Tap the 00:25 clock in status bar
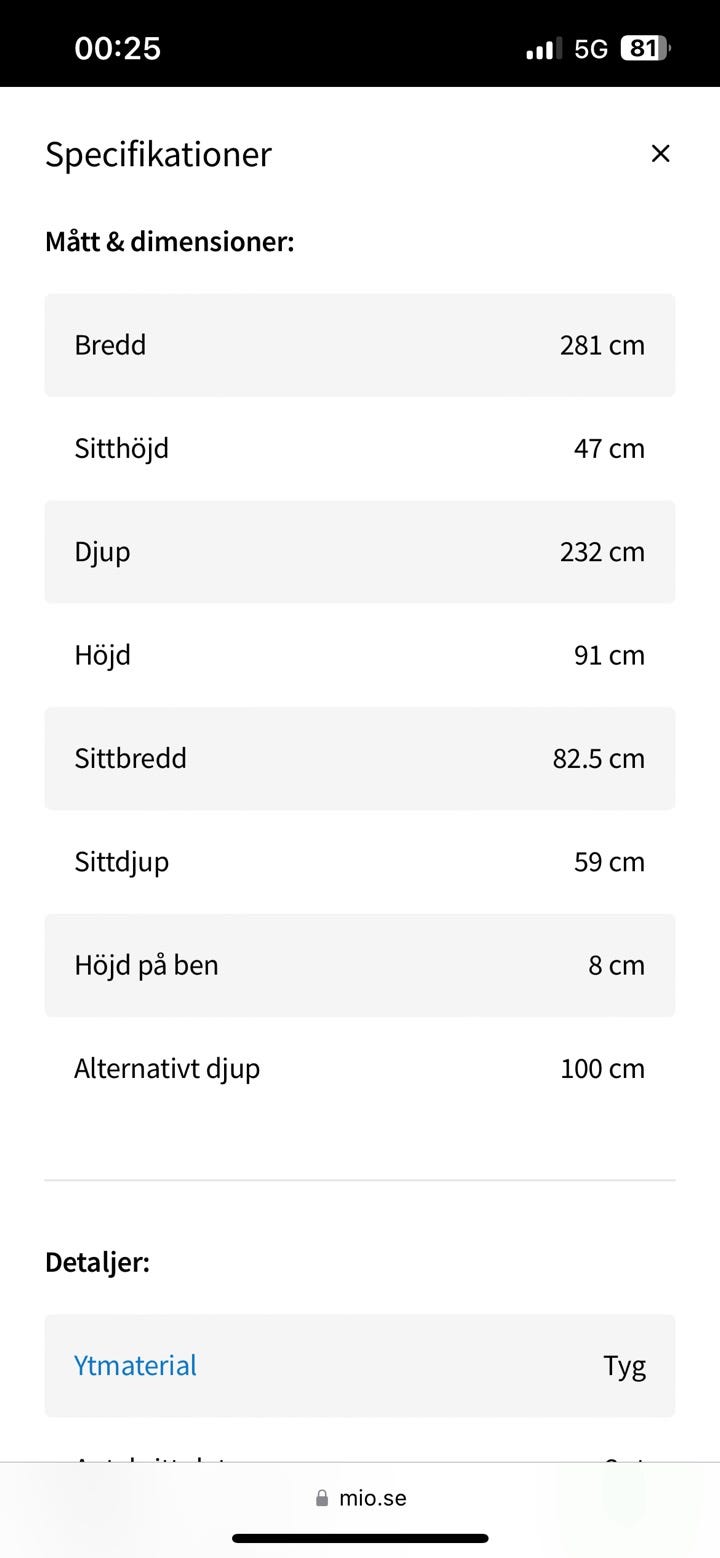The height and width of the screenshot is (1558, 720). tap(117, 48)
